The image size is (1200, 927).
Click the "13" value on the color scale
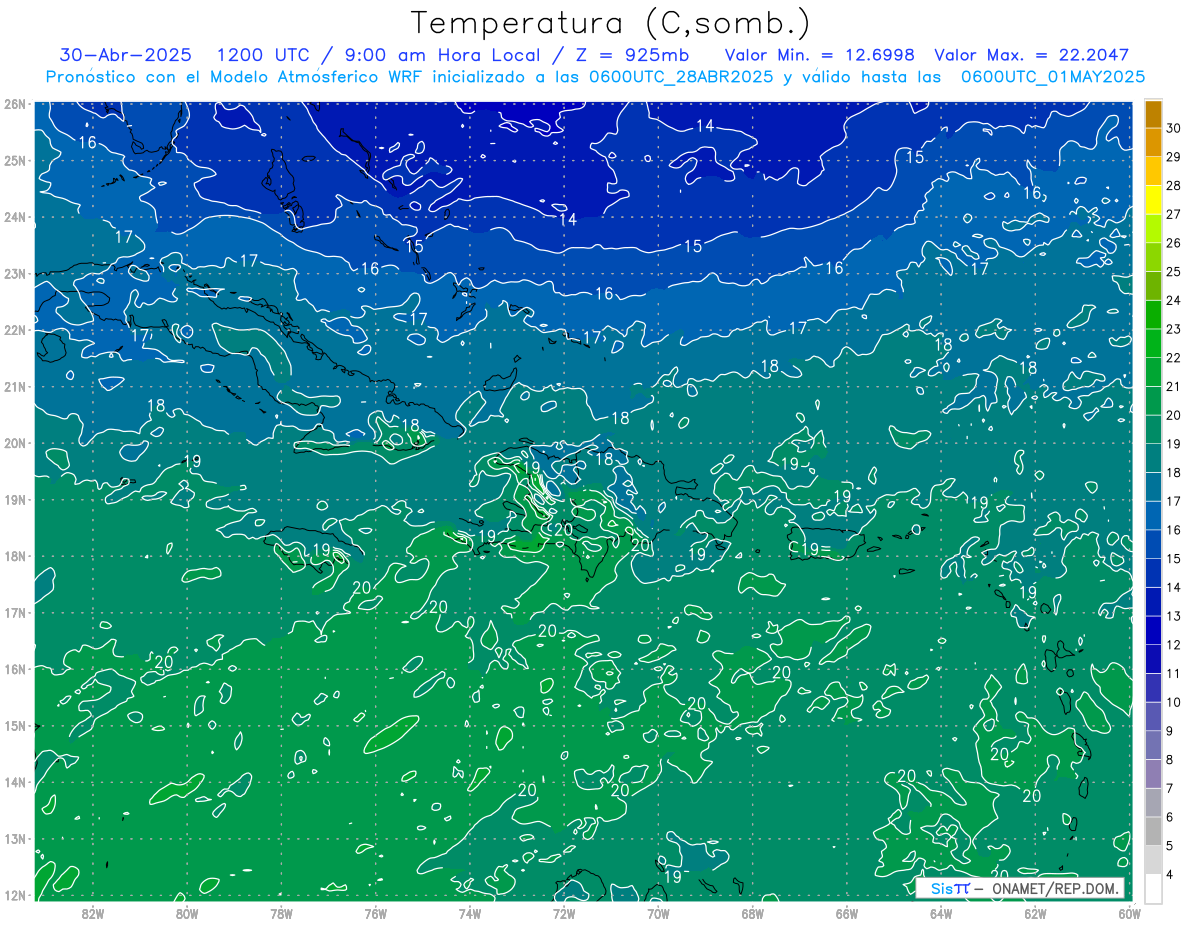(1174, 616)
